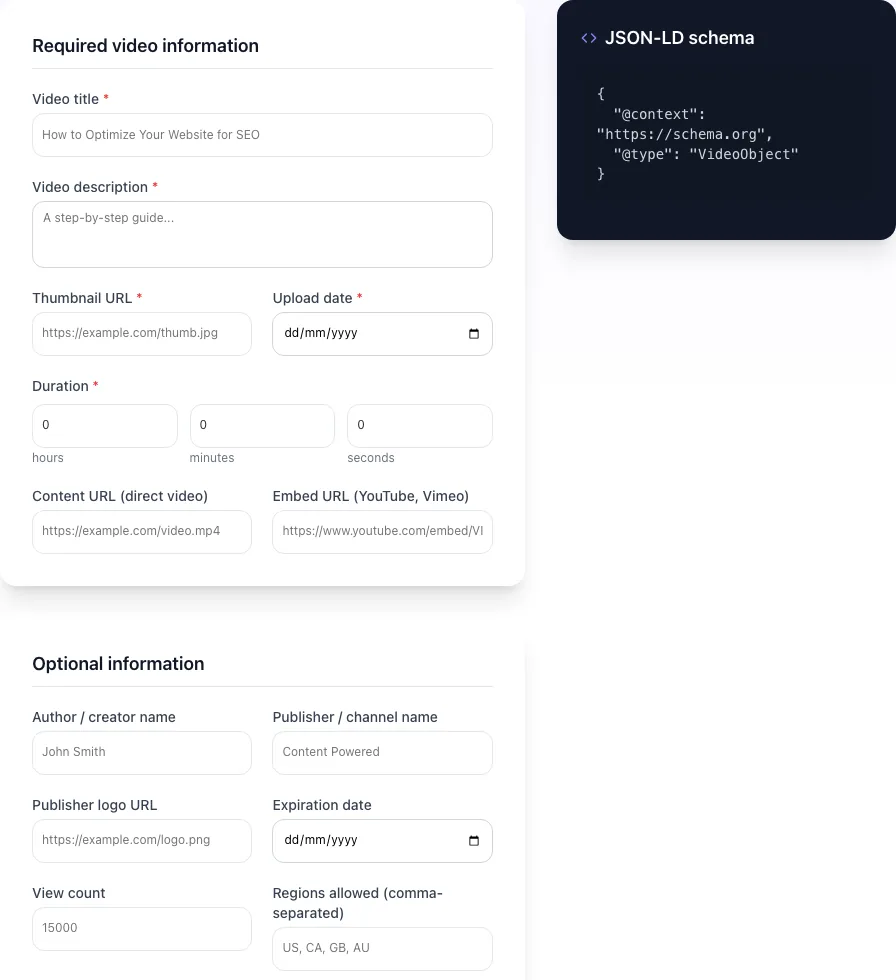The width and height of the screenshot is (896, 980).
Task: Click the "Regions allowed (comma-separated)" label
Action: pos(357,904)
